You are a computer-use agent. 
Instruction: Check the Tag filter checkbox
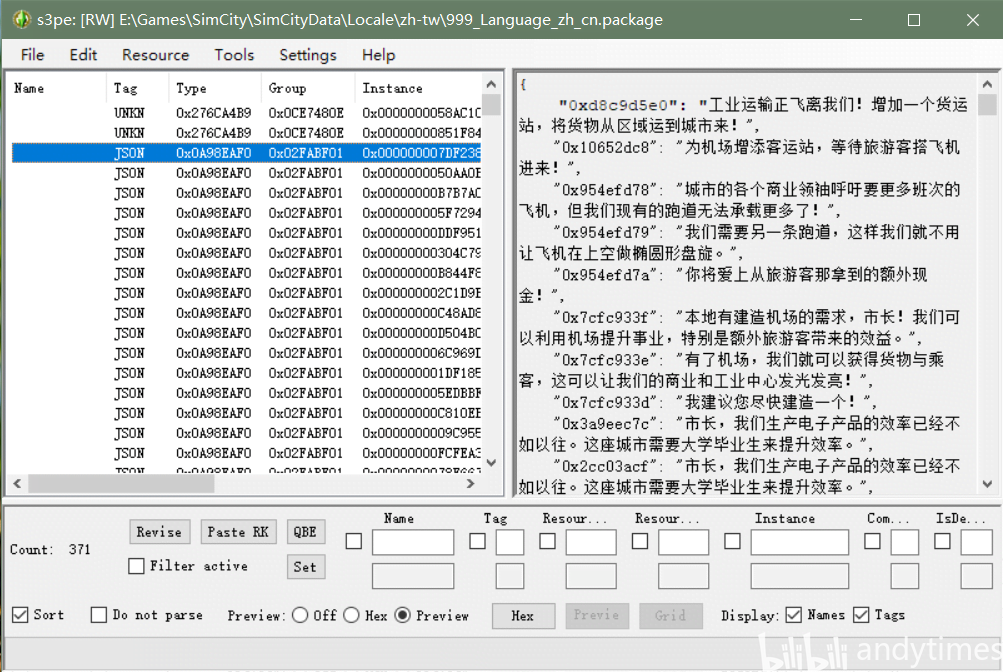[x=477, y=542]
